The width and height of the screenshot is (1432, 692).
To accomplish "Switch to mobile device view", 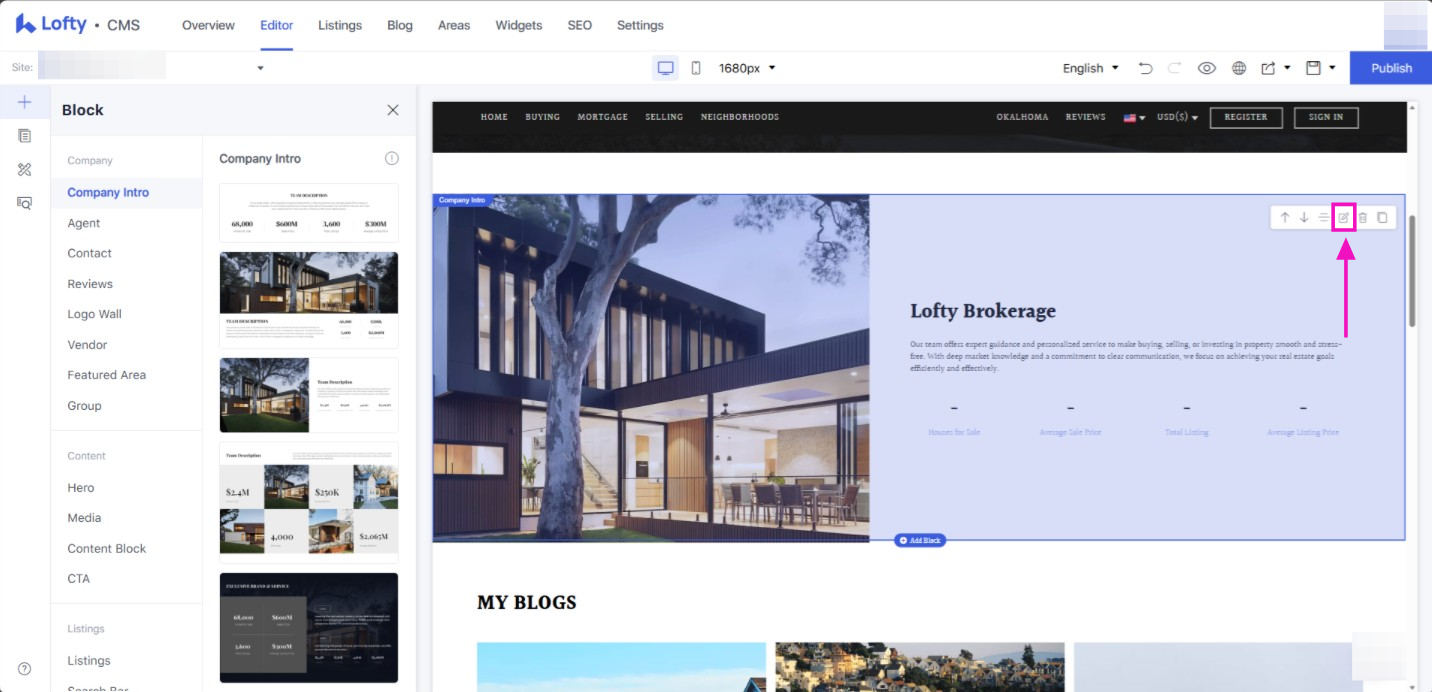I will tap(696, 68).
